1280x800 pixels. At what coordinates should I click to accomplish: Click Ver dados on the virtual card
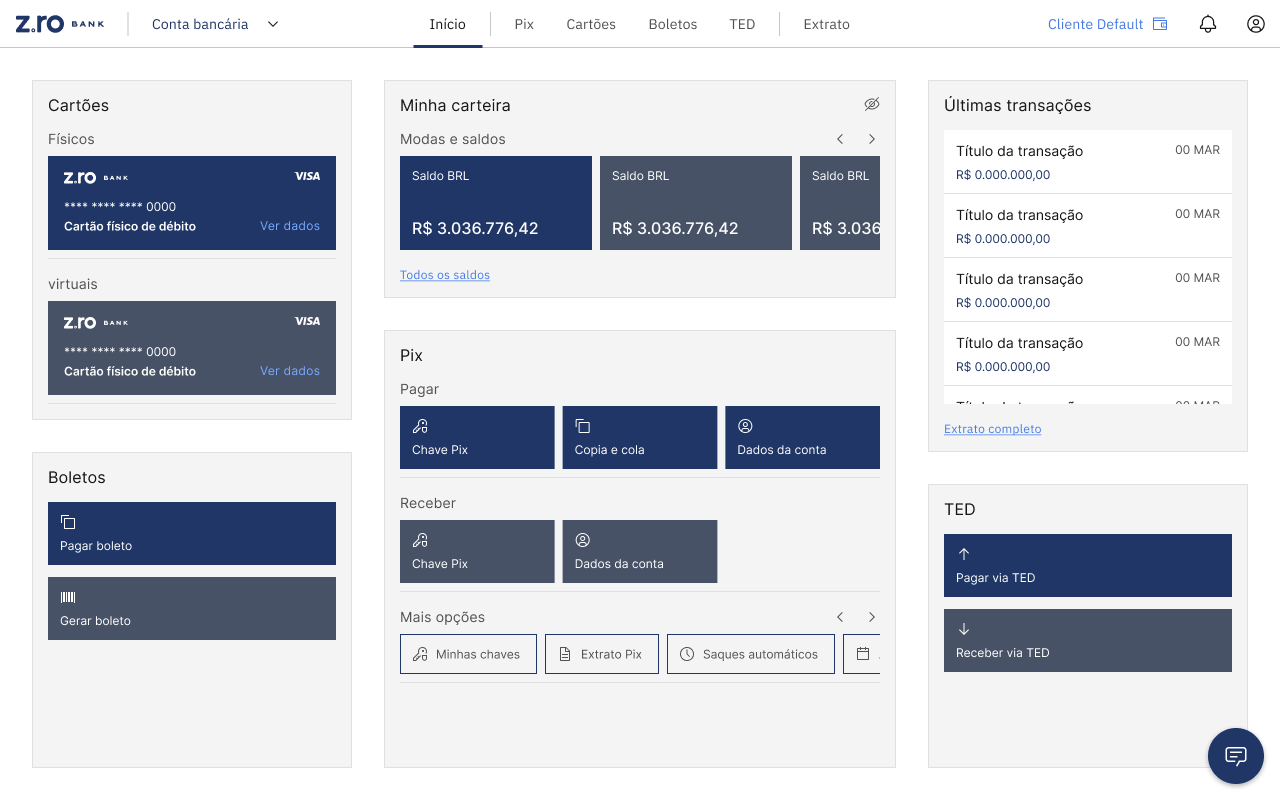[290, 371]
